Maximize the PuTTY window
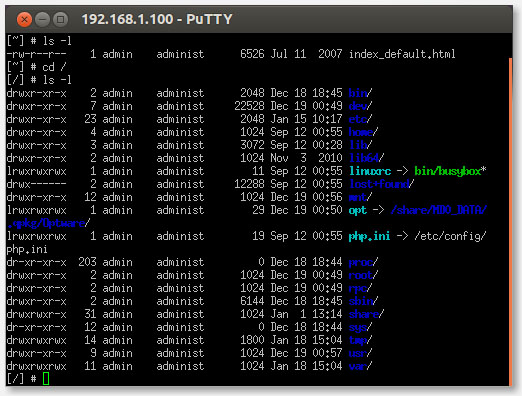The image size is (522, 396). coord(60,20)
